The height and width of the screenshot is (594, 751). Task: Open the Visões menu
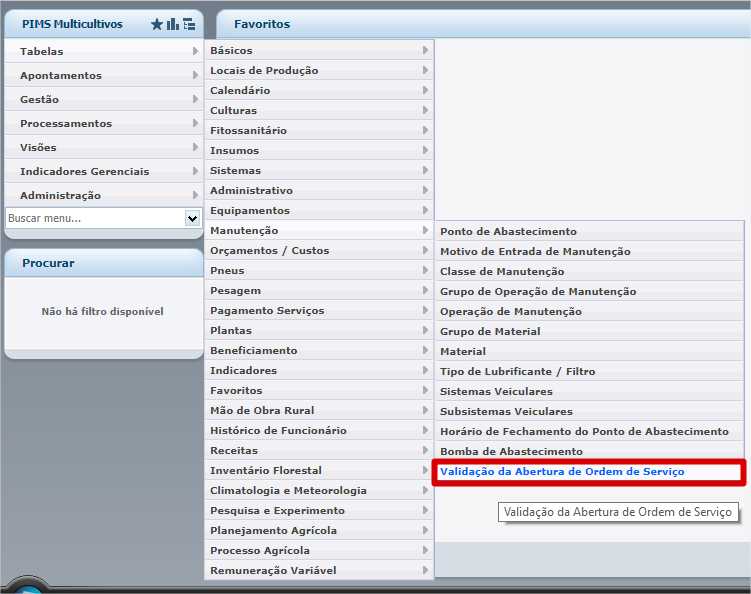pos(103,147)
